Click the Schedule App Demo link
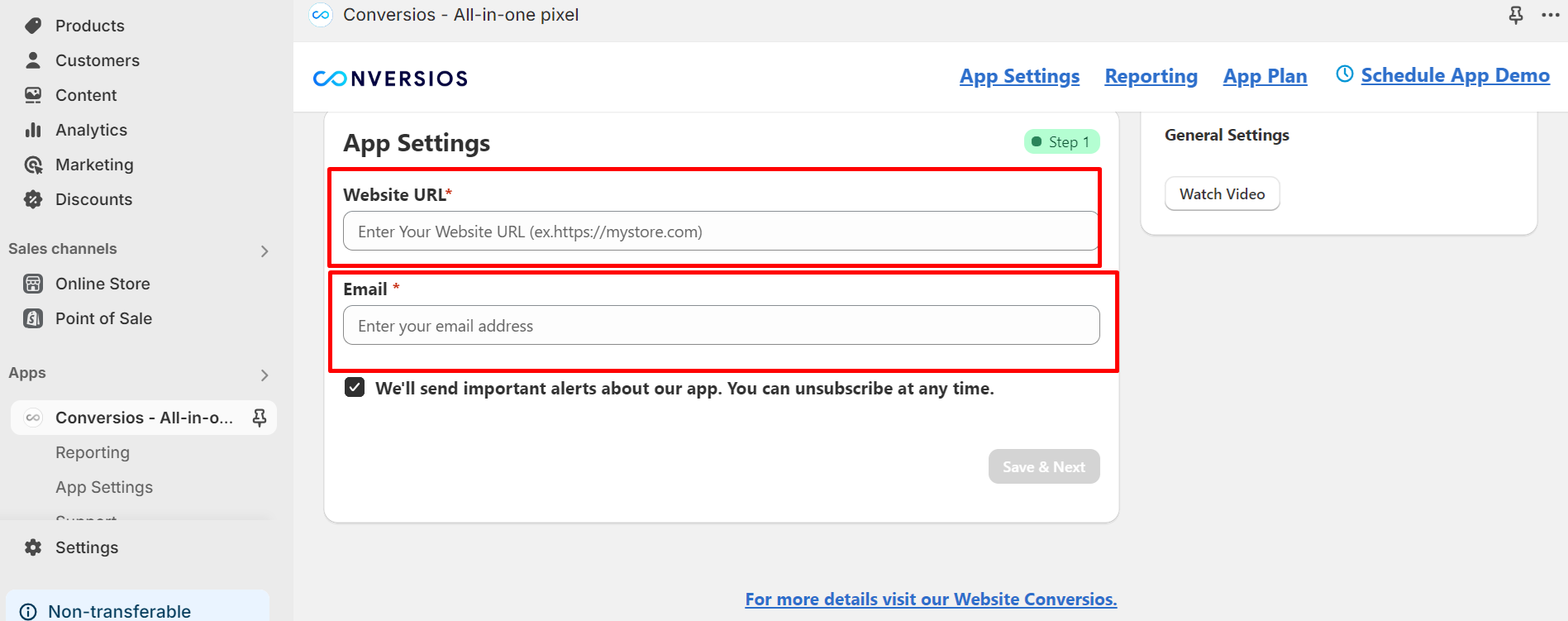This screenshot has width=1568, height=621. (x=1455, y=75)
